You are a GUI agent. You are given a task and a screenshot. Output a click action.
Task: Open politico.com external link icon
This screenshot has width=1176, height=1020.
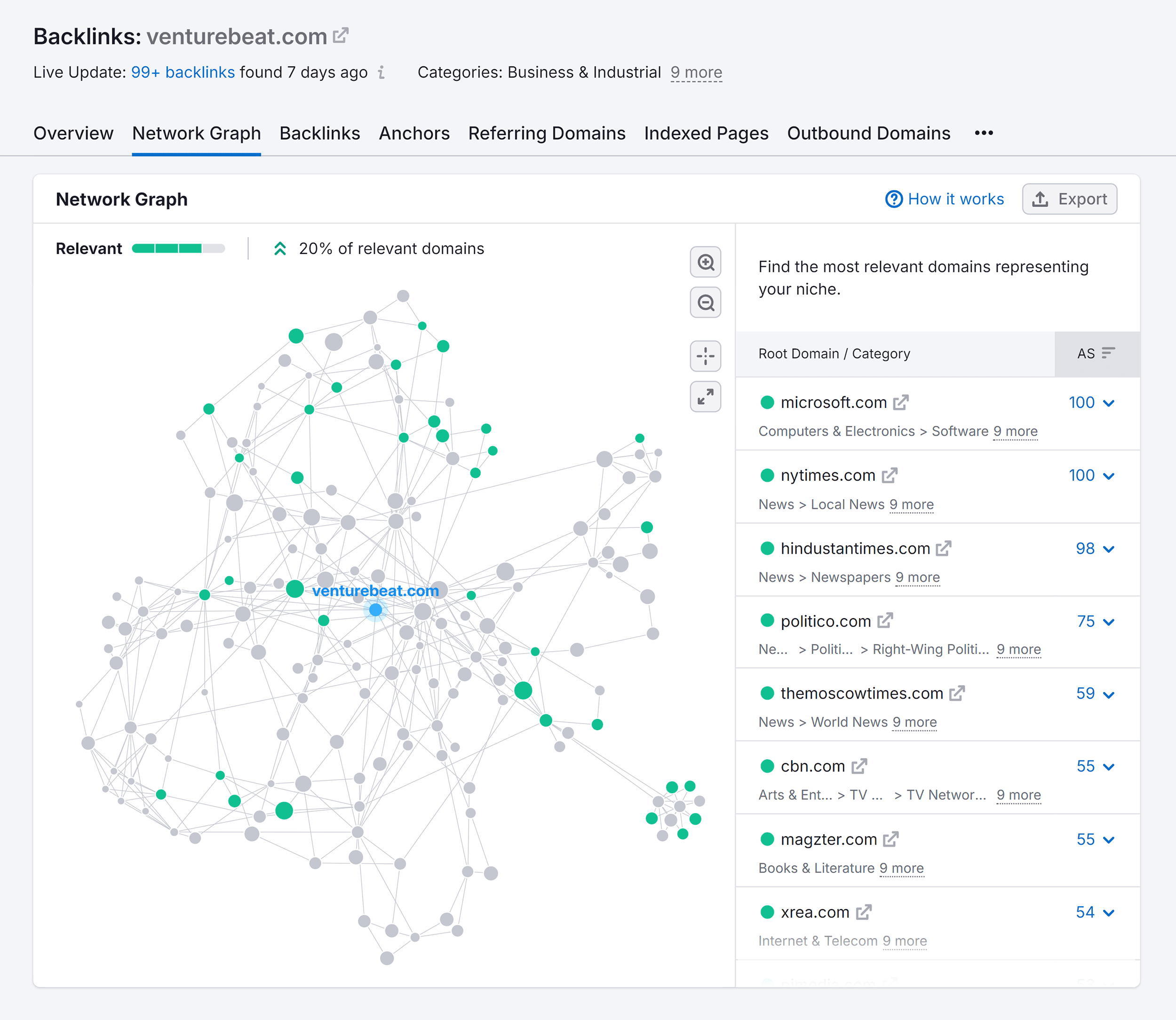tap(885, 621)
